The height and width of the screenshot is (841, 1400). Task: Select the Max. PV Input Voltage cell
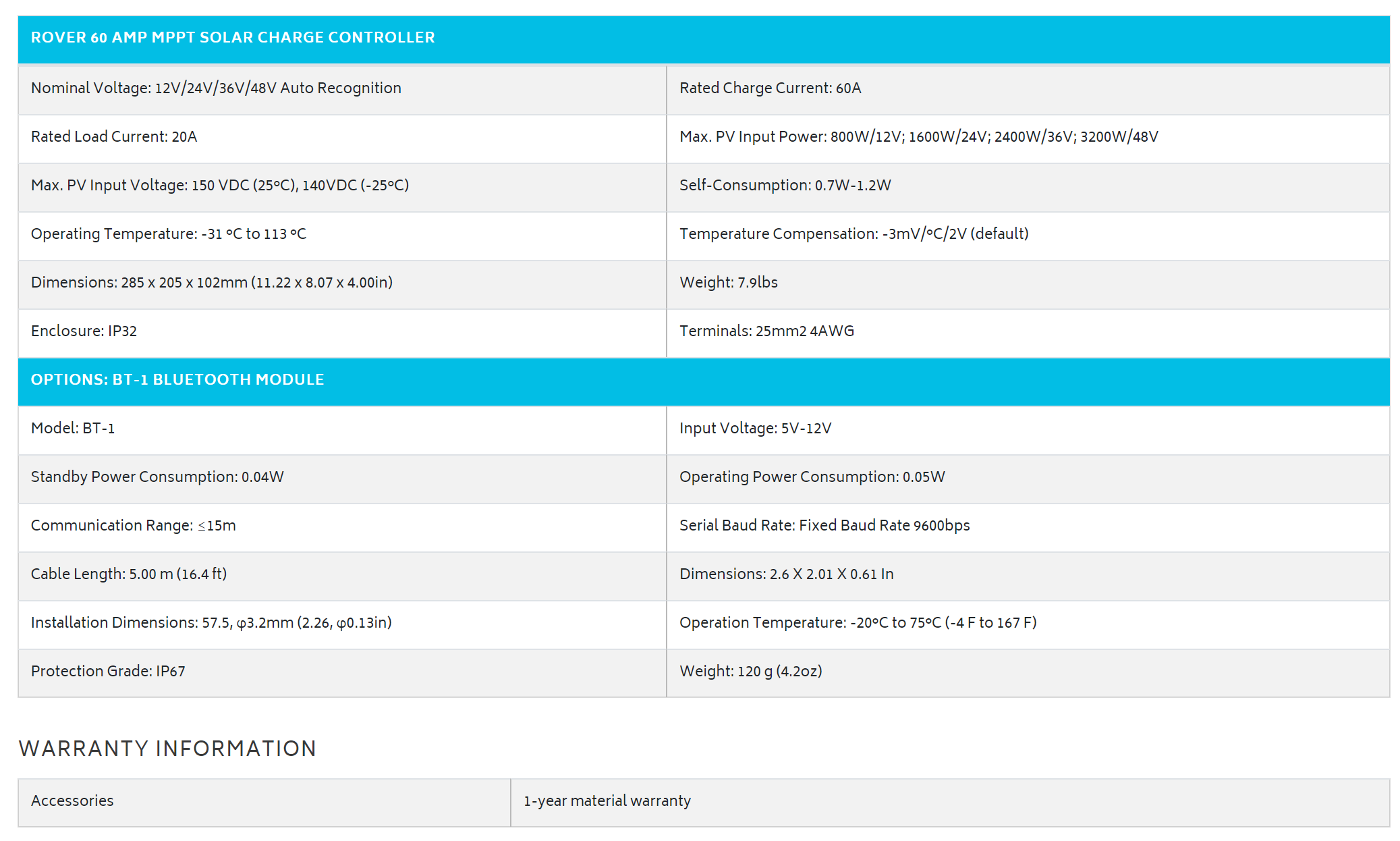point(220,186)
